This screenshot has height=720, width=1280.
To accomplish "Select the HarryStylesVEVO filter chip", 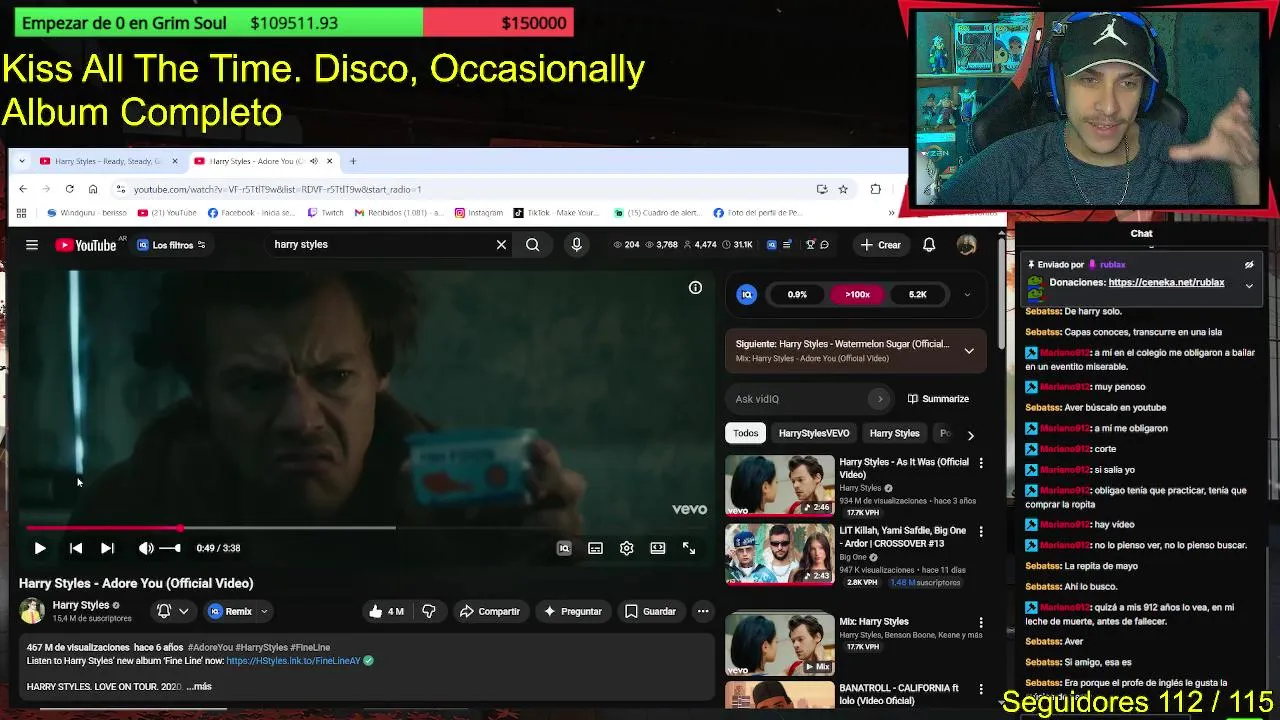I will (814, 433).
